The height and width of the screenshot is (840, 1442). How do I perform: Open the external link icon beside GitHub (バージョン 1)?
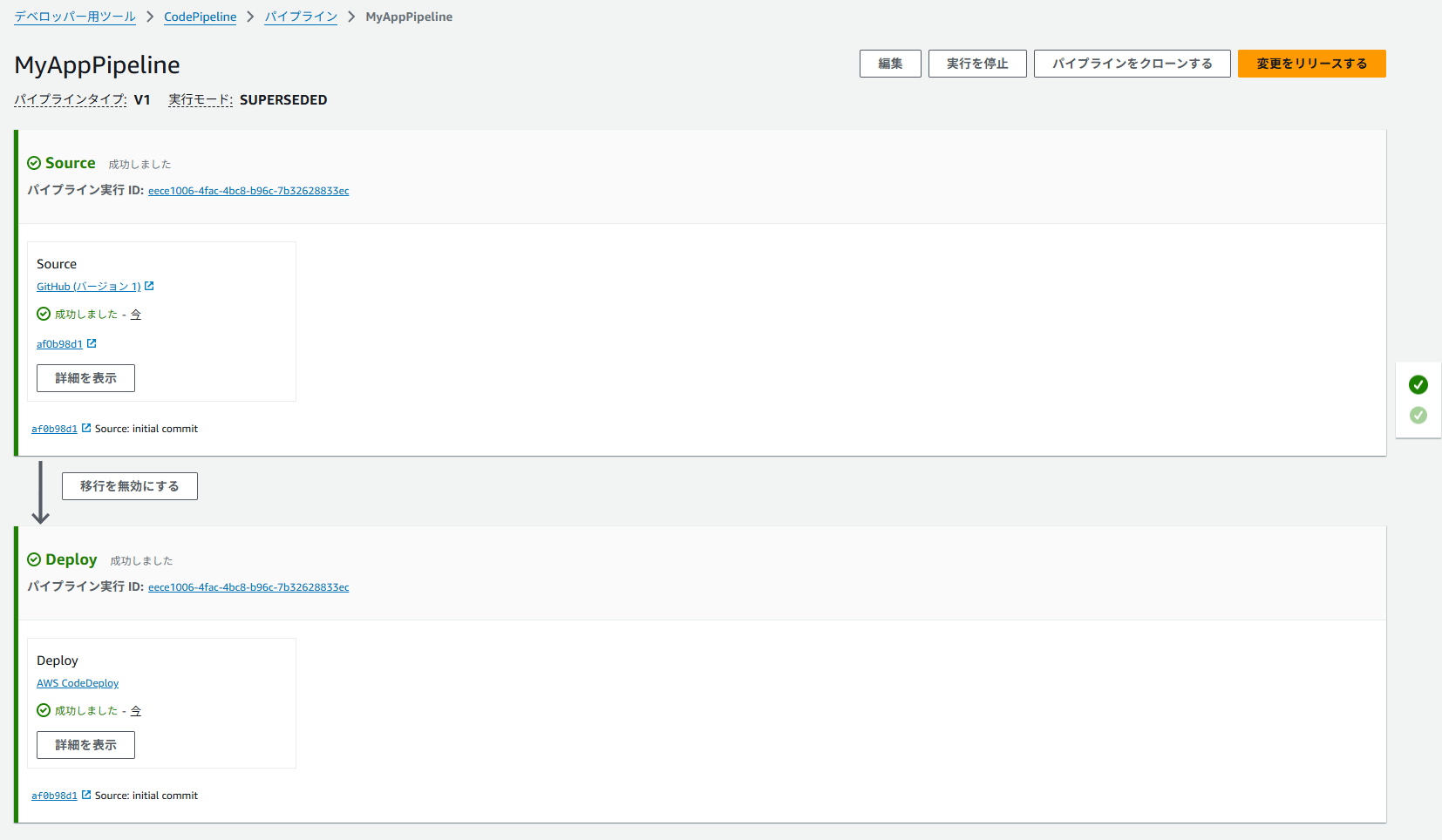tap(149, 286)
